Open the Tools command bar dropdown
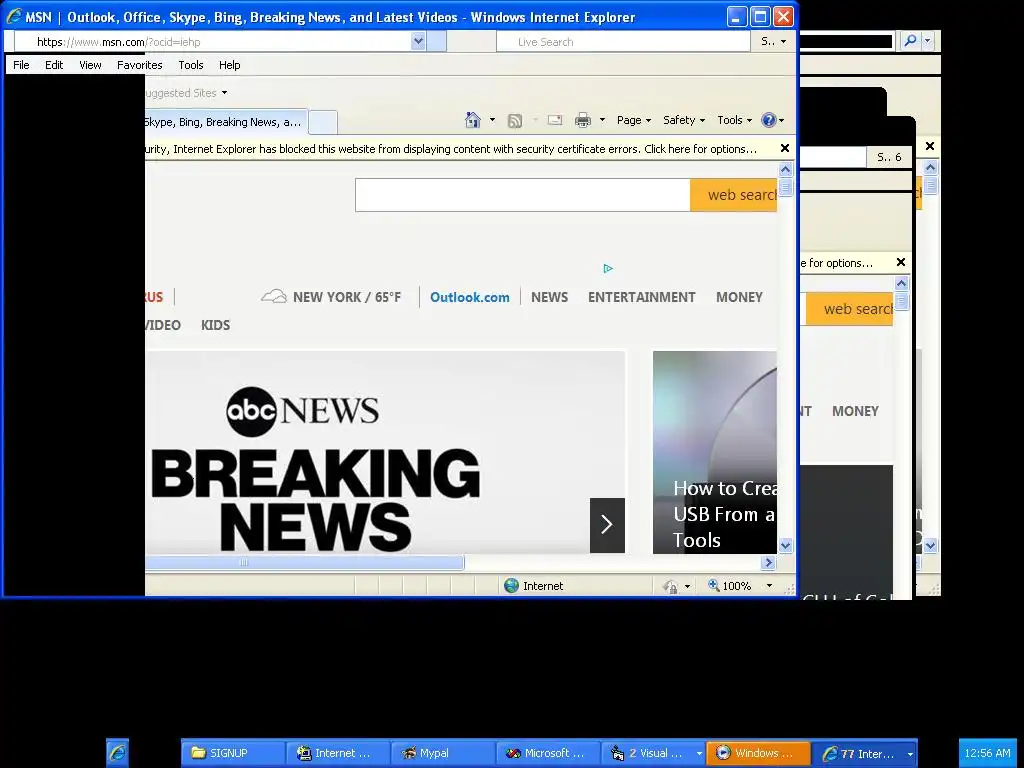Screen dimensions: 1024x768 735,120
